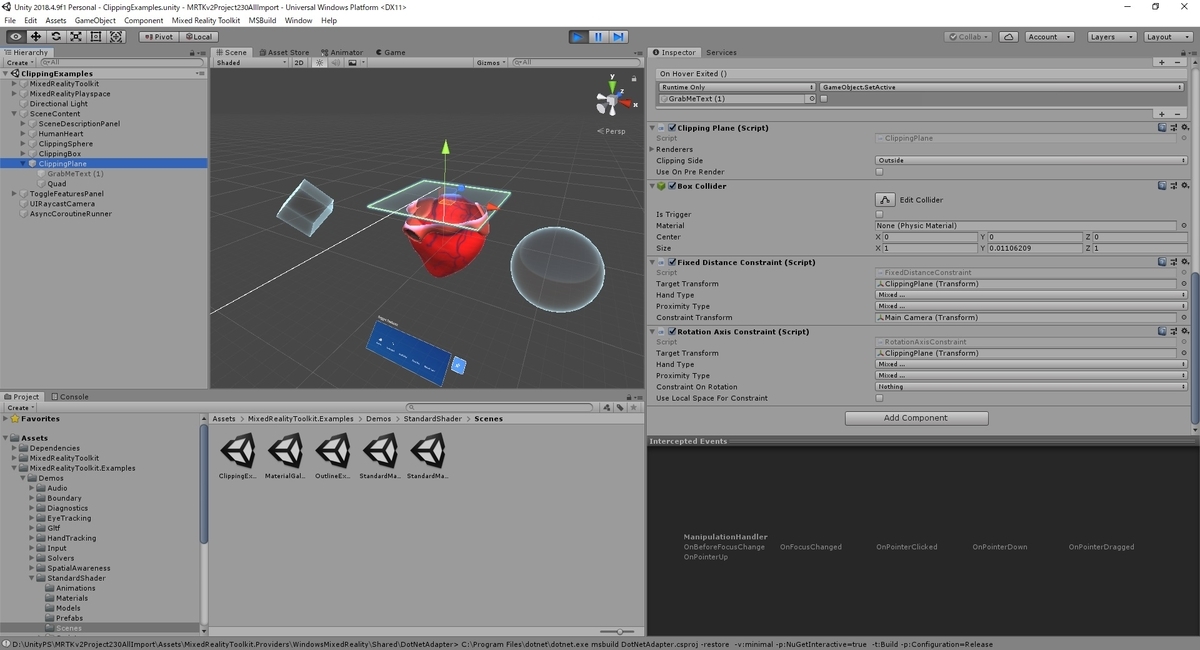Click the Play button
The height and width of the screenshot is (650, 1200).
tap(578, 37)
